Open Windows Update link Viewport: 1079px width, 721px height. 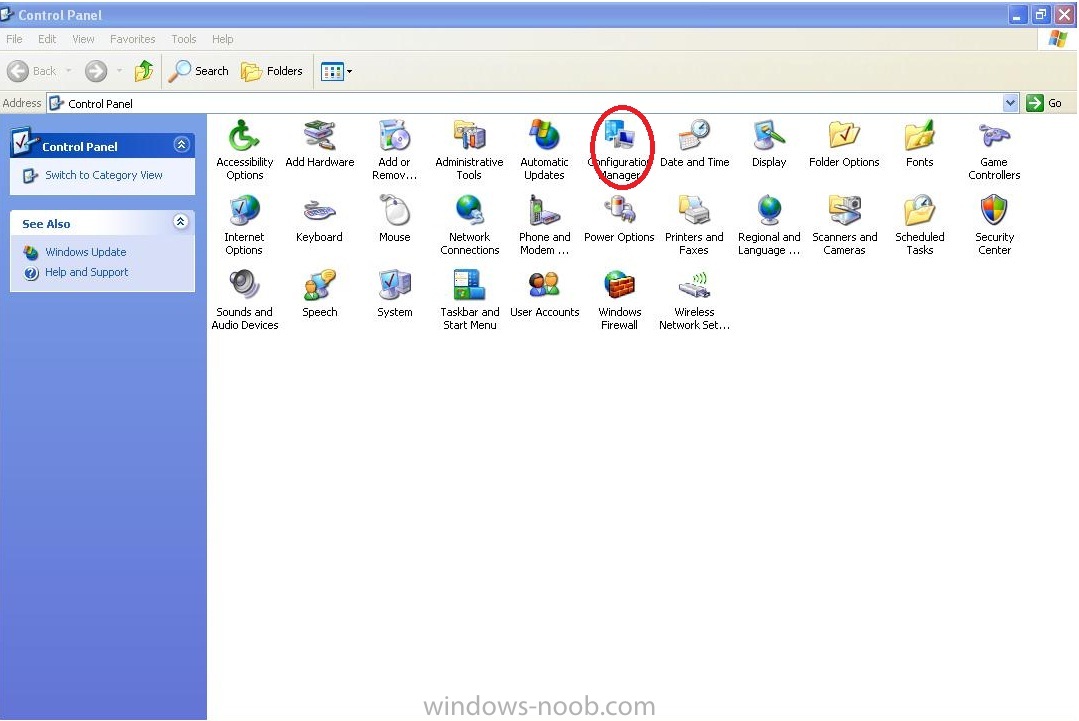(85, 252)
